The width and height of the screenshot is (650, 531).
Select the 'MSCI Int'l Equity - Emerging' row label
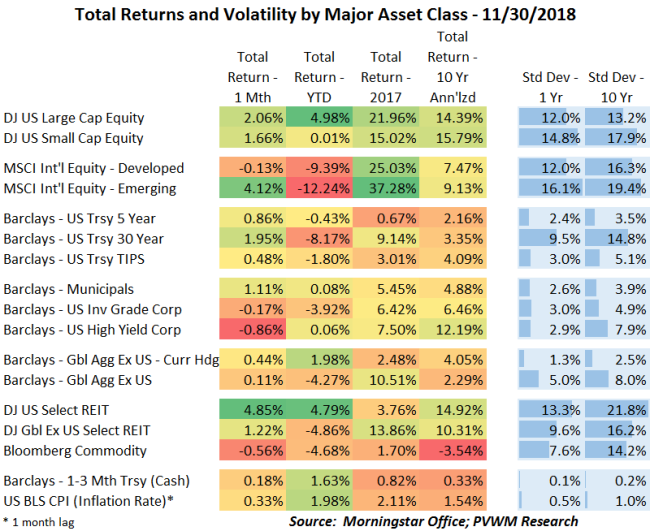point(90,188)
